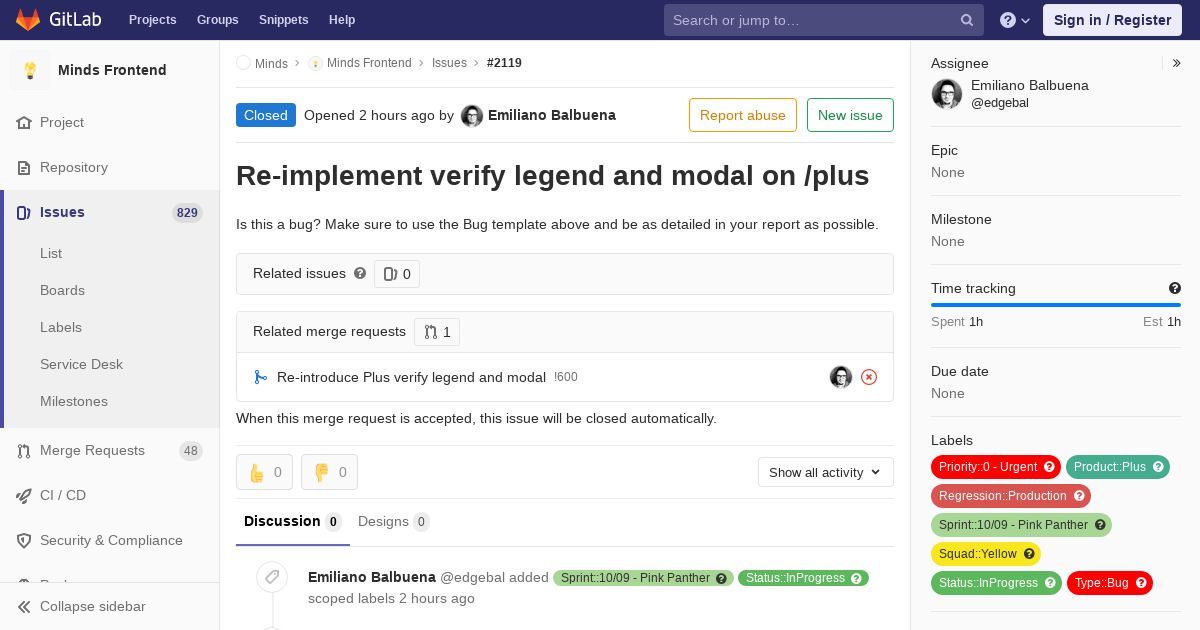Open Re-introduce Plus verify legend merge request link
This screenshot has height=630, width=1200.
(x=411, y=377)
